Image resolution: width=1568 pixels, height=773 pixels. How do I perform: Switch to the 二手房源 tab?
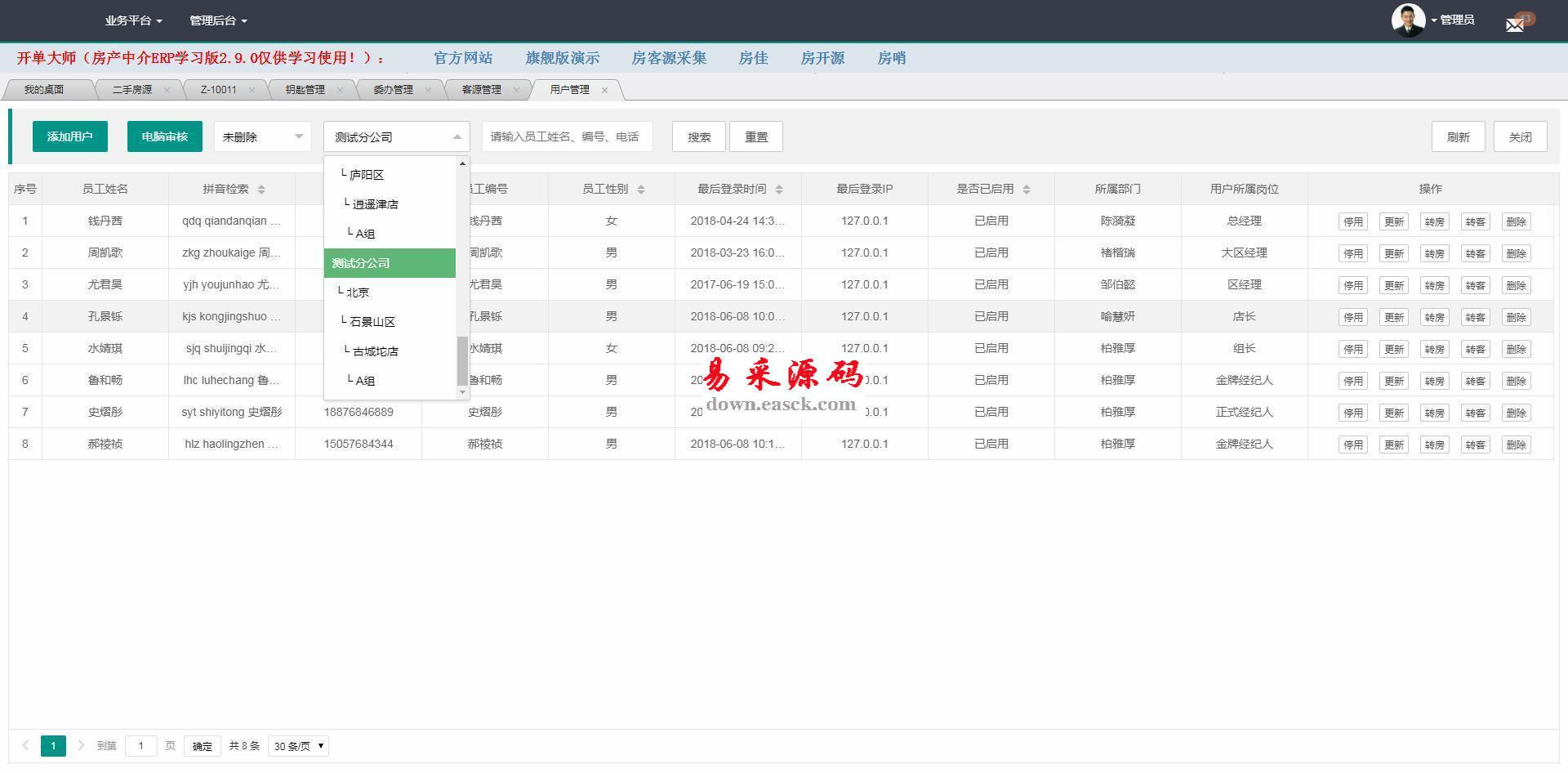[x=132, y=90]
